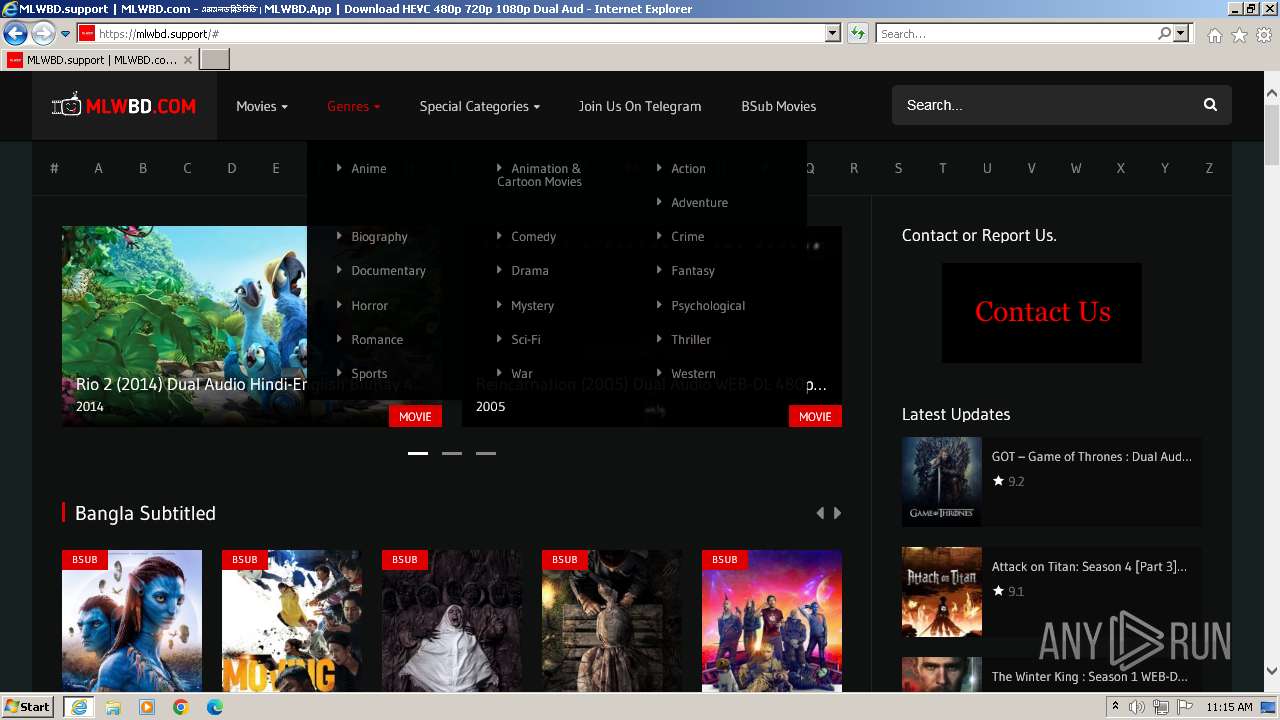1280x720 pixels.
Task: Open IE search provider dropdown arrow
Action: pyautogui.click(x=1181, y=34)
